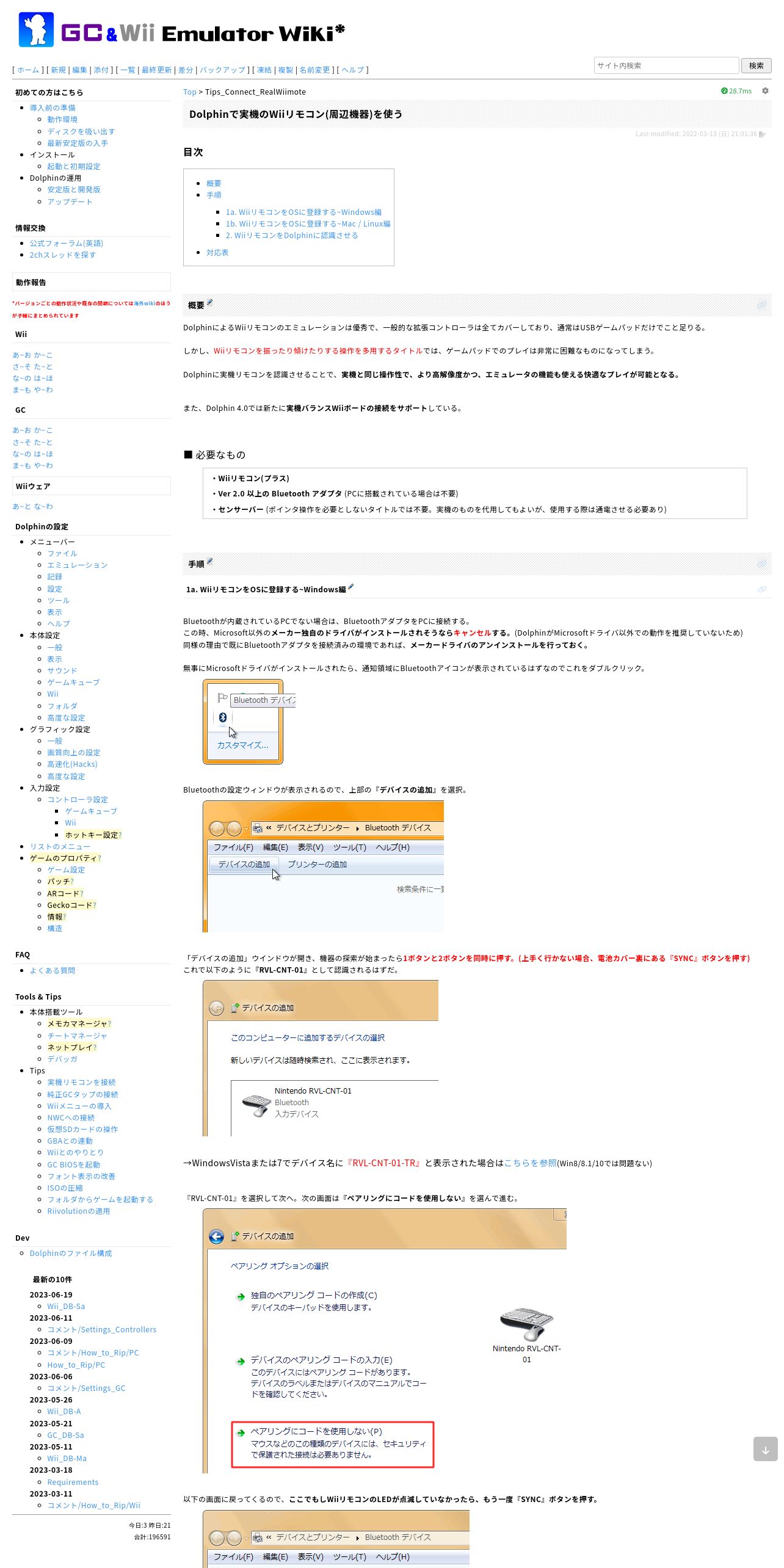Click the Top breadcrumb link

pos(190,92)
